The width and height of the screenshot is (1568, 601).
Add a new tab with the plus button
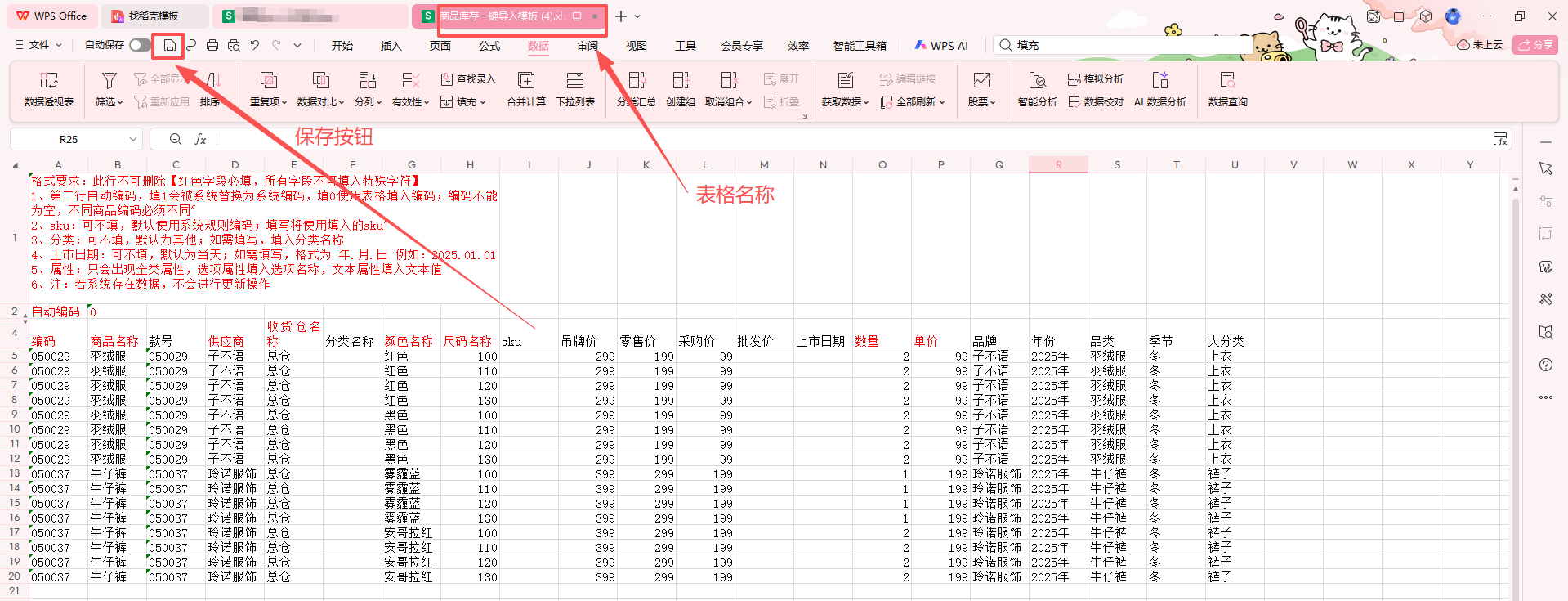coord(621,16)
